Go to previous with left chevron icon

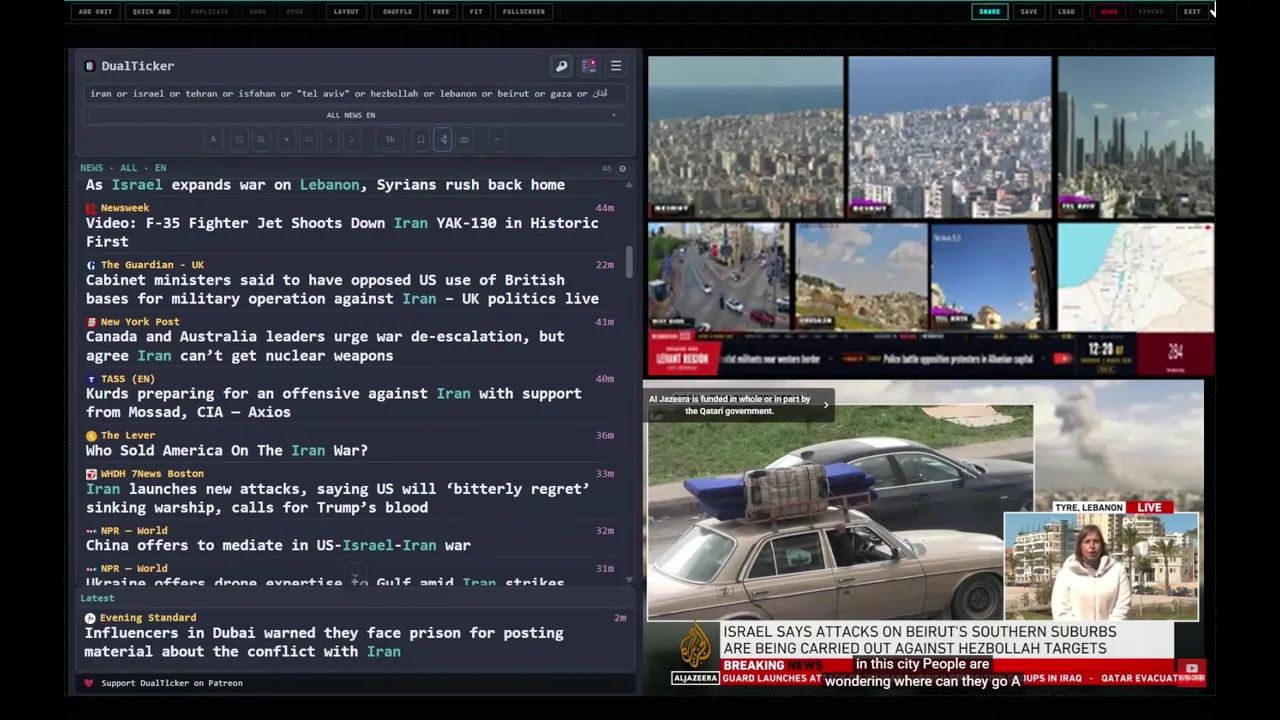pos(331,140)
